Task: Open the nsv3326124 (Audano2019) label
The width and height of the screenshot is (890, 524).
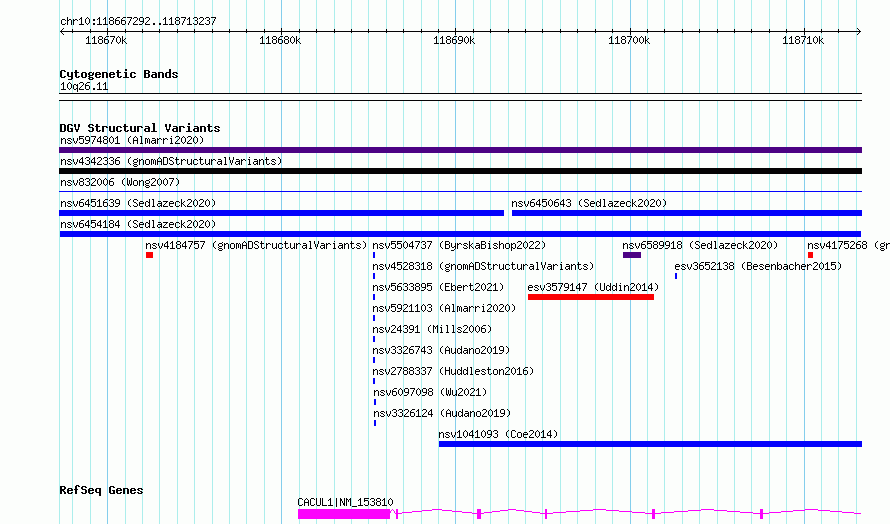Action: [x=442, y=413]
